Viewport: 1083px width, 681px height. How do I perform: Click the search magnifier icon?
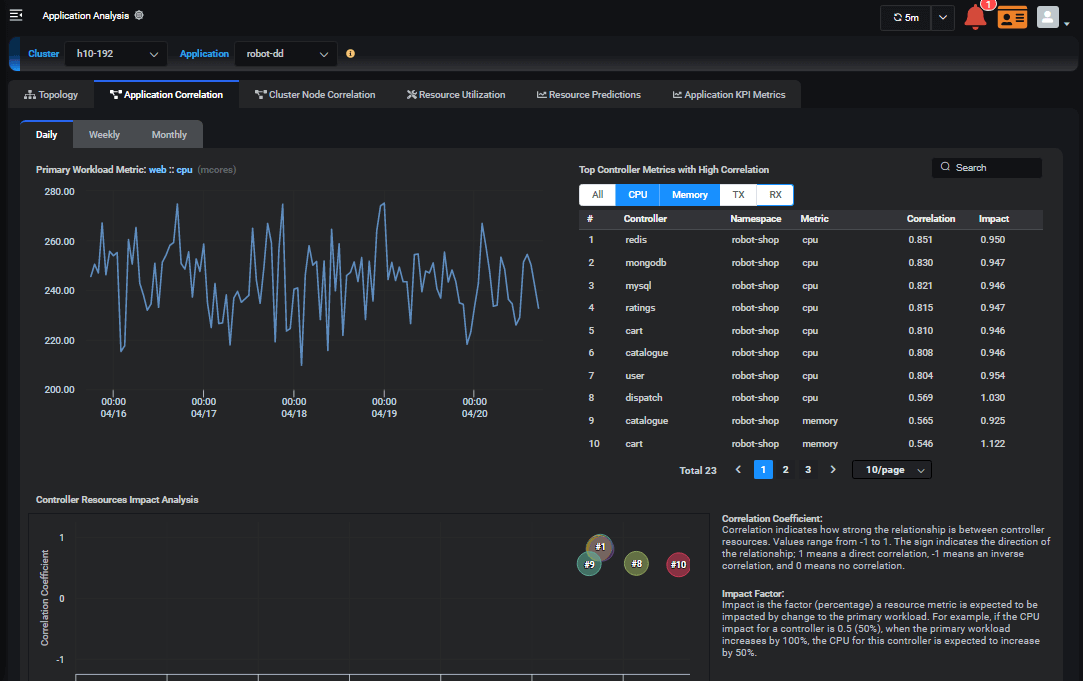tap(945, 167)
